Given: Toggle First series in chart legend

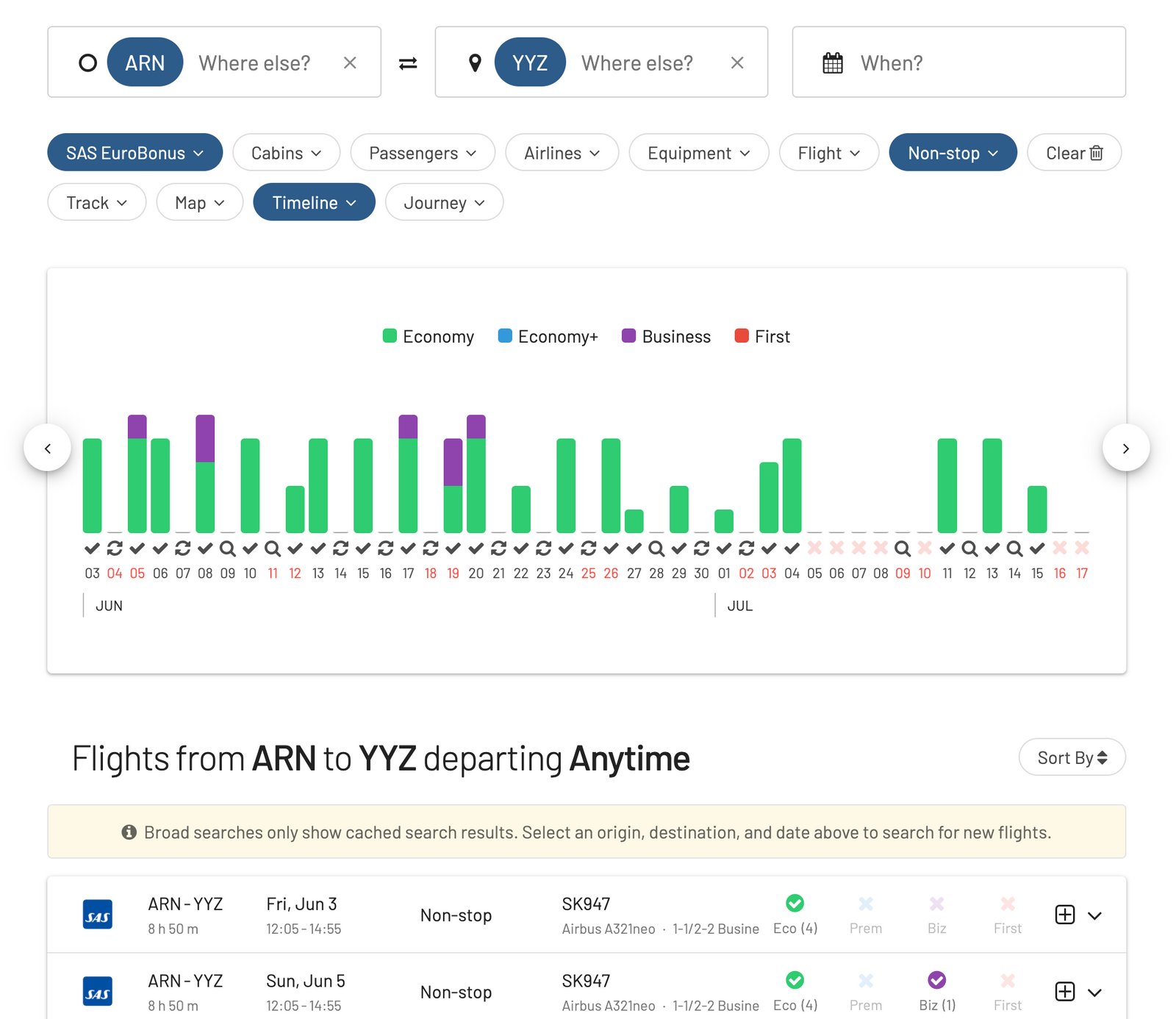Looking at the screenshot, I should coord(763,336).
